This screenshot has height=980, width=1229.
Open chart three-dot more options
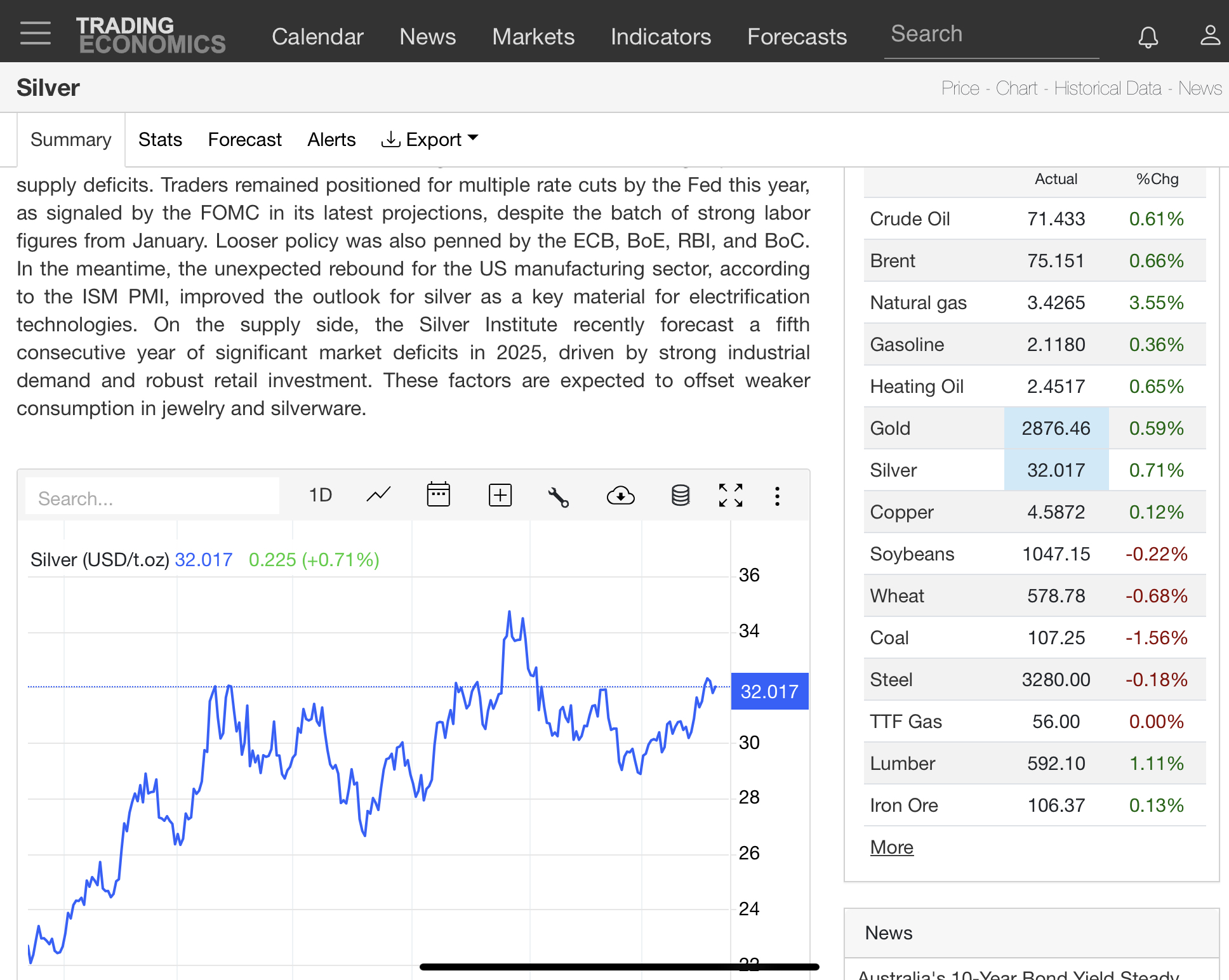(777, 496)
